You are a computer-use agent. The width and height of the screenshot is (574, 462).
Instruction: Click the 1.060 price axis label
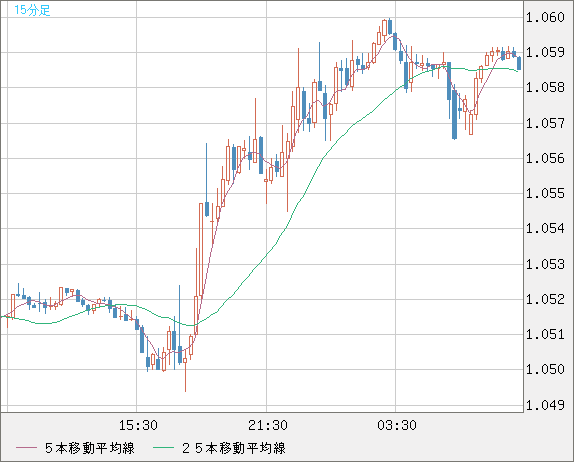click(x=545, y=17)
